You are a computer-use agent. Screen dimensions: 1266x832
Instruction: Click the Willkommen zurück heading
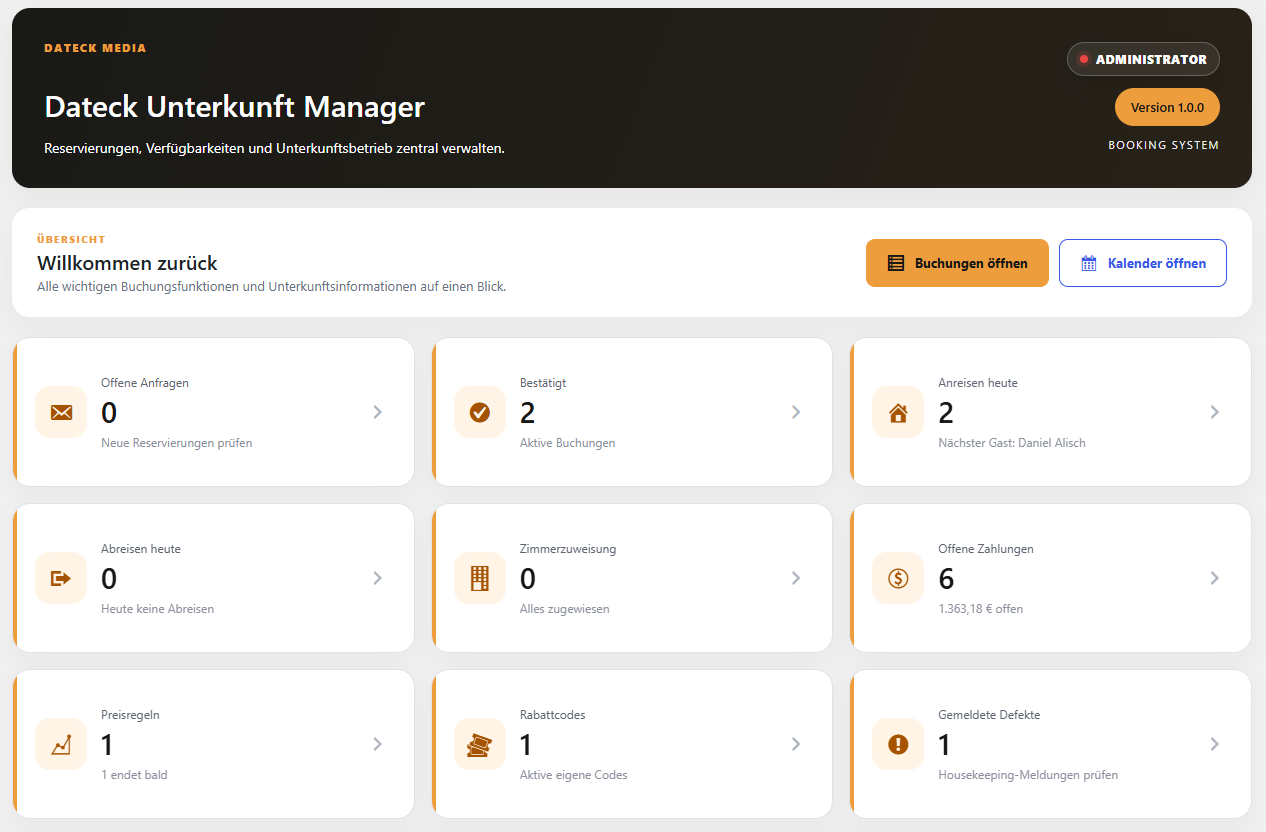127,263
